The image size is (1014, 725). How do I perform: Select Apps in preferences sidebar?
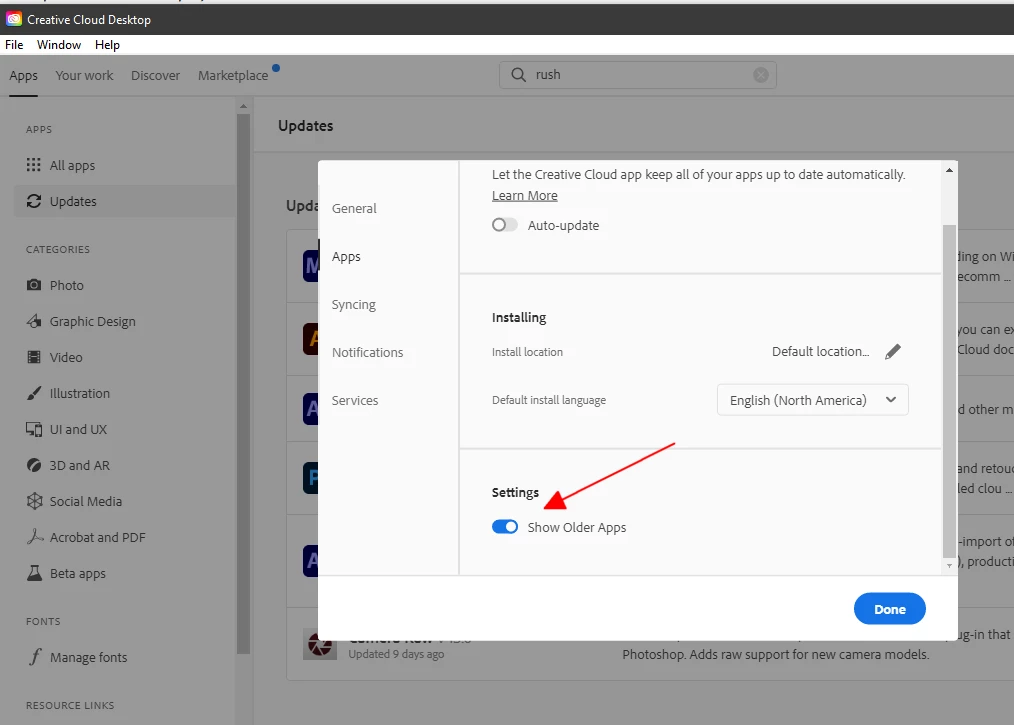point(346,257)
